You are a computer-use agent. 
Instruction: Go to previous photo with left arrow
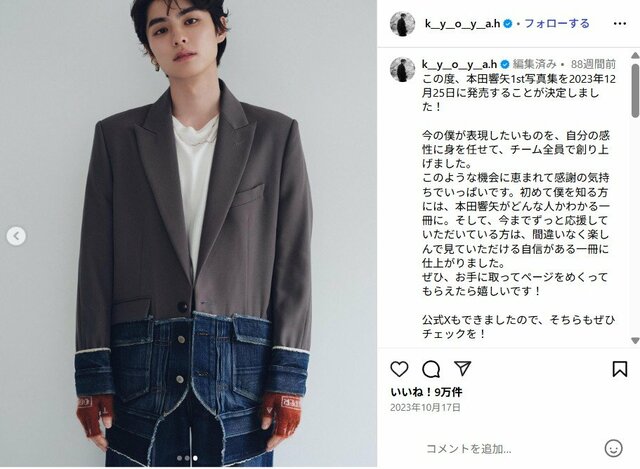click(x=16, y=236)
